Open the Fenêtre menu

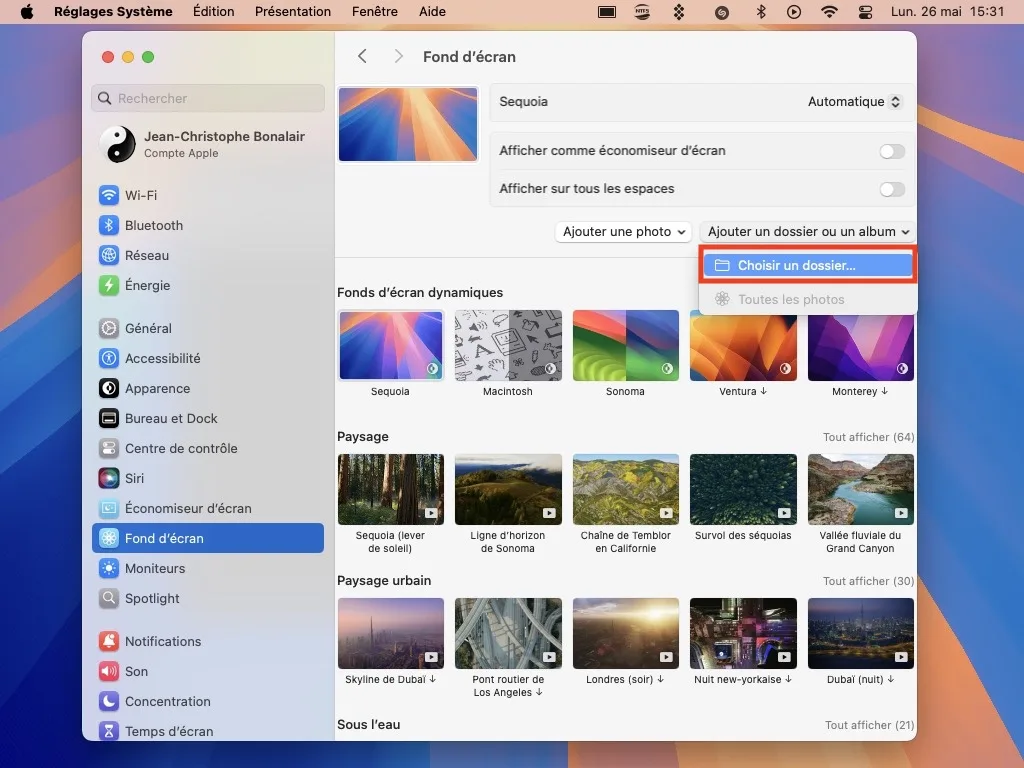pos(375,12)
